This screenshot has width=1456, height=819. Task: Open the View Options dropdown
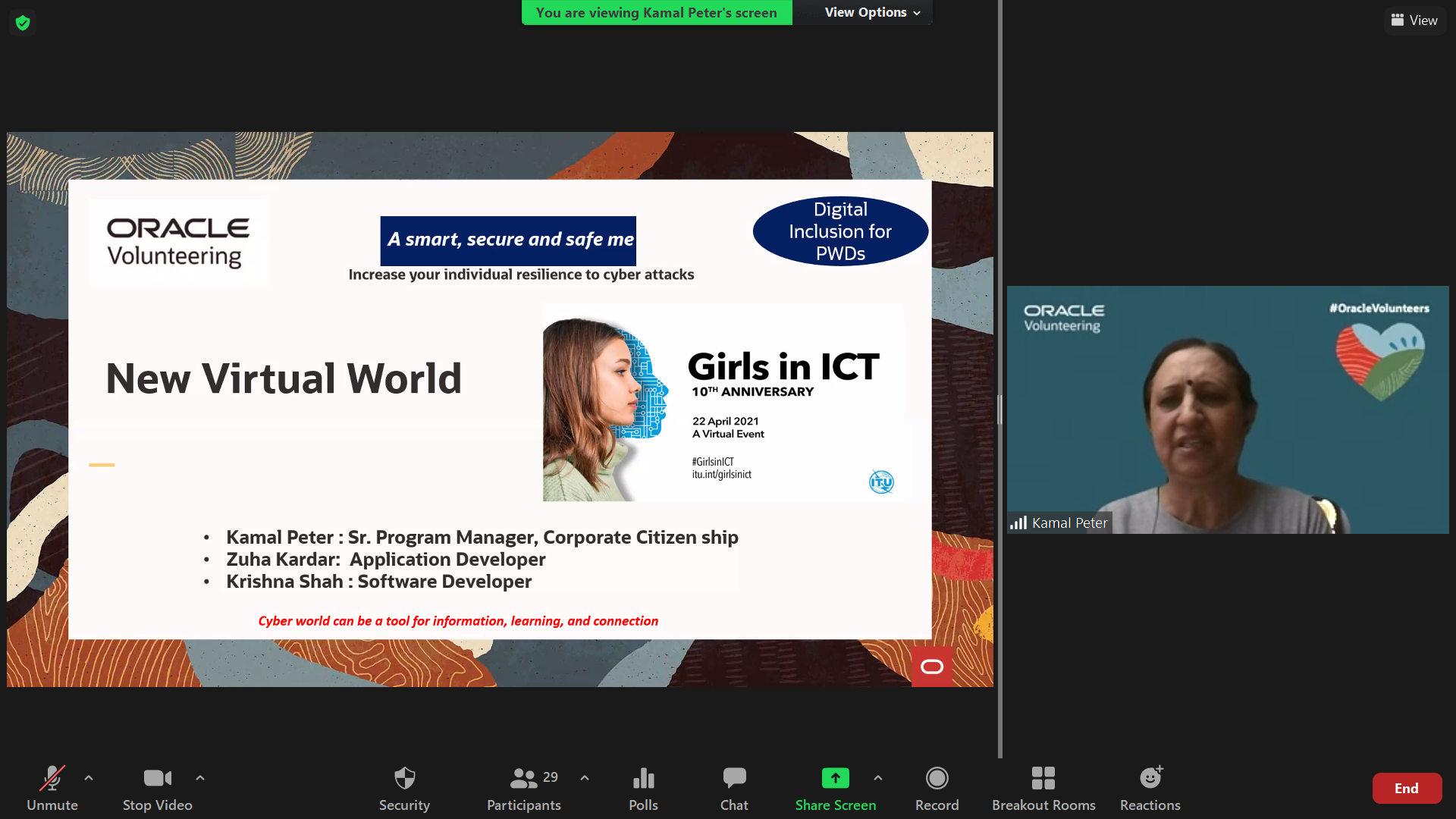[x=872, y=13]
